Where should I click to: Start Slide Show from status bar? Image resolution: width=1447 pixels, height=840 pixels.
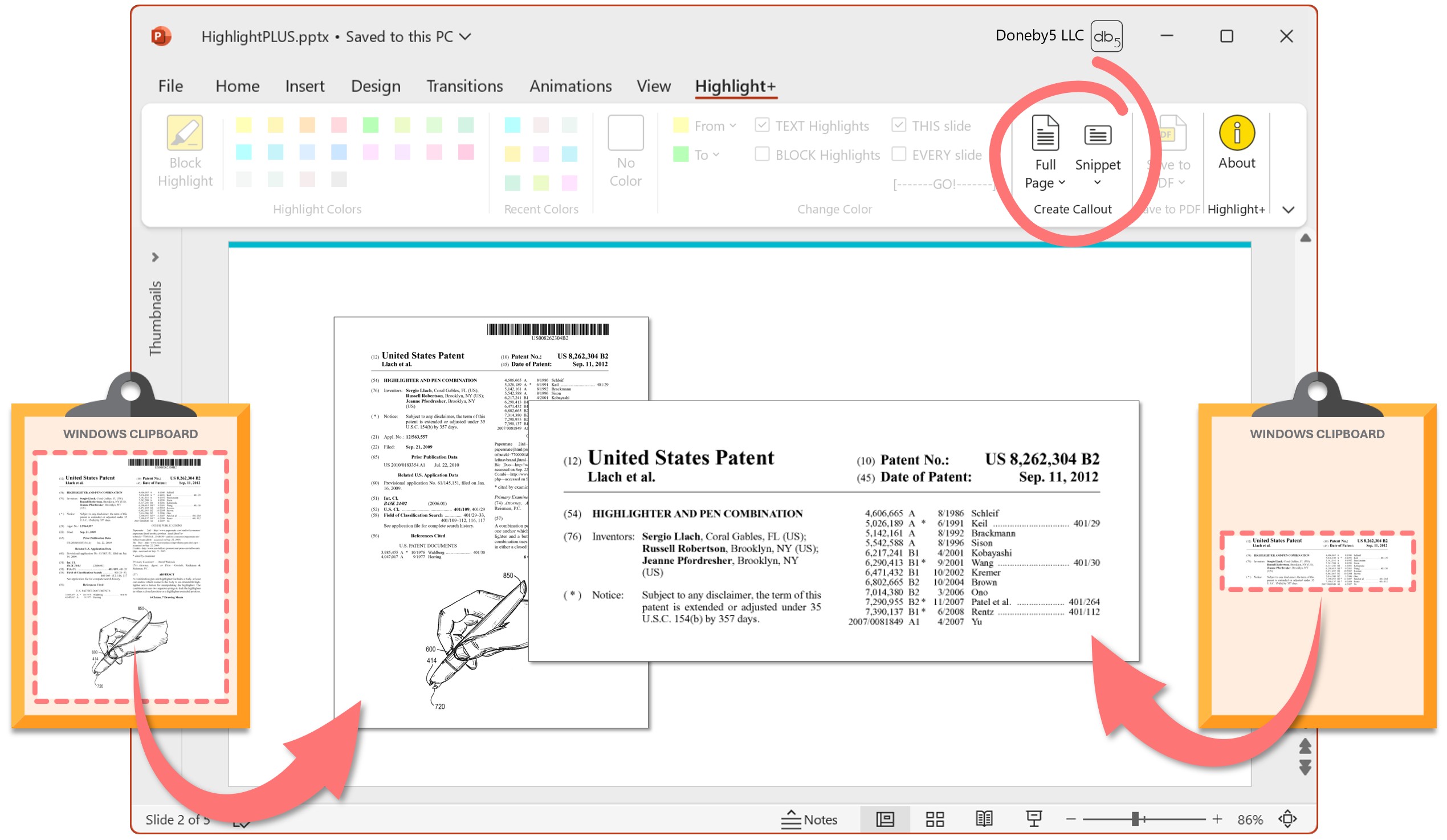click(x=1034, y=819)
